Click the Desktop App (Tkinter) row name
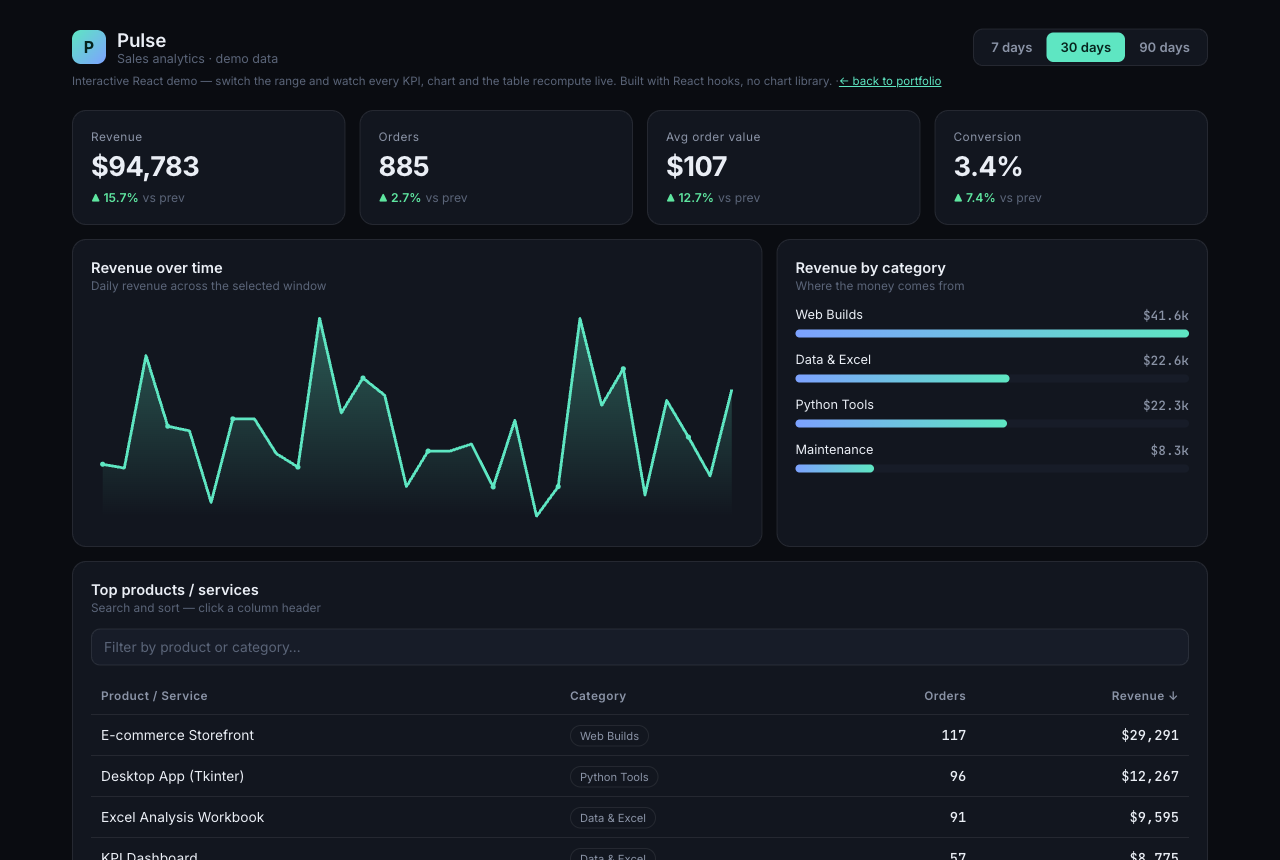The height and width of the screenshot is (860, 1280). point(172,776)
